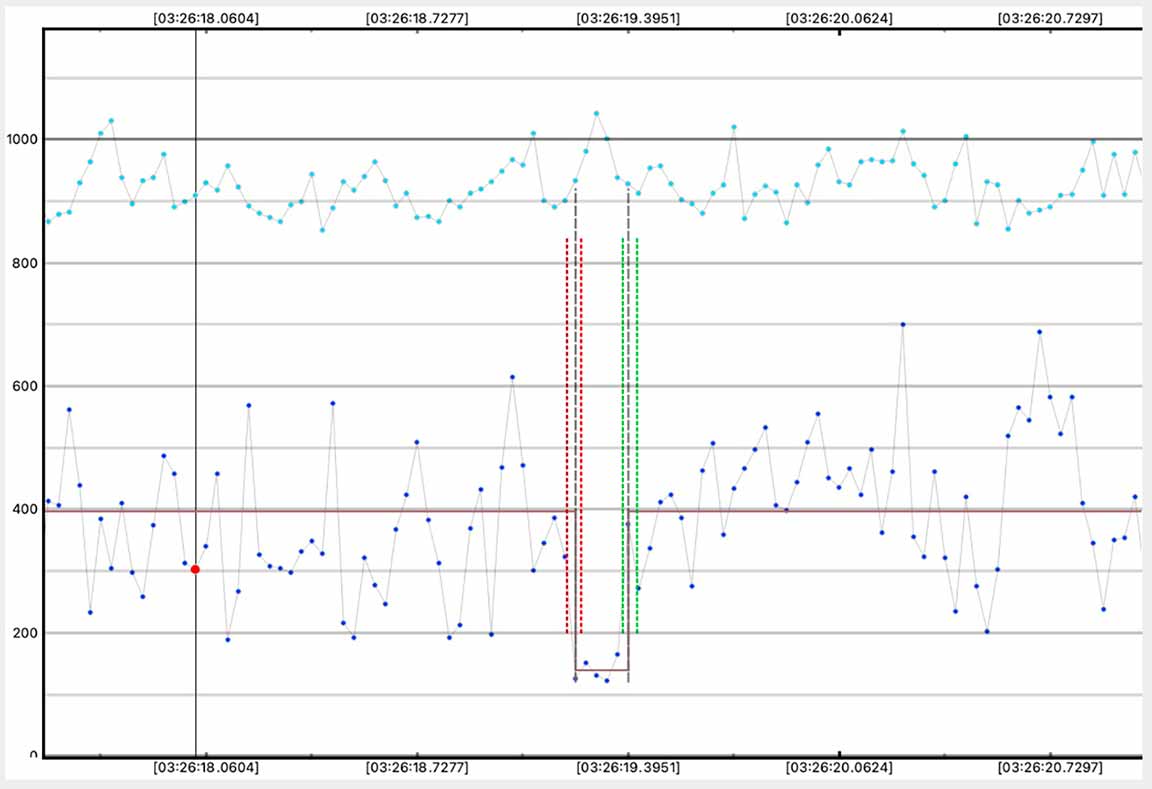Click the brown horizontal bracket line below 200
This screenshot has width=1152, height=789.
601,670
